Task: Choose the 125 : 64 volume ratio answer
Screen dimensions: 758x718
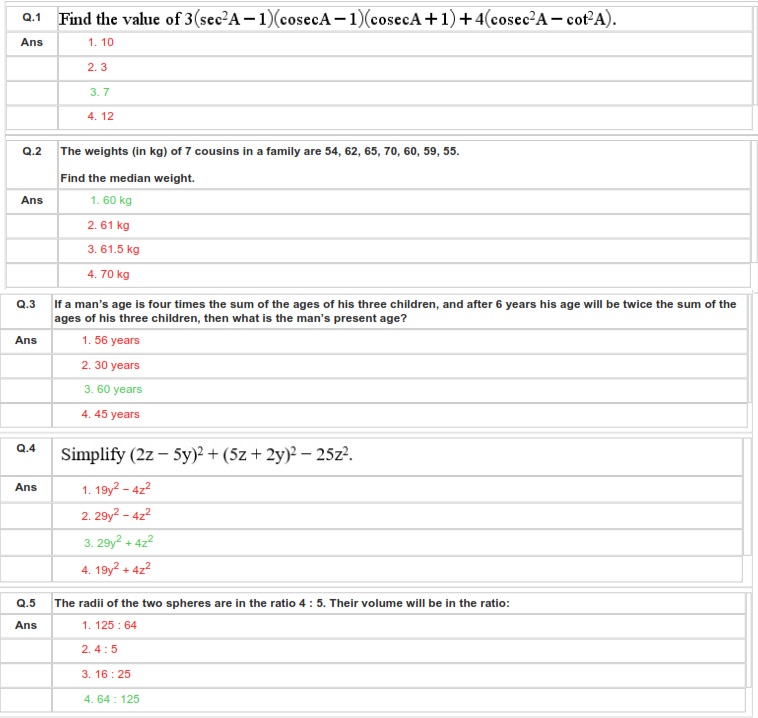Action: coord(109,625)
